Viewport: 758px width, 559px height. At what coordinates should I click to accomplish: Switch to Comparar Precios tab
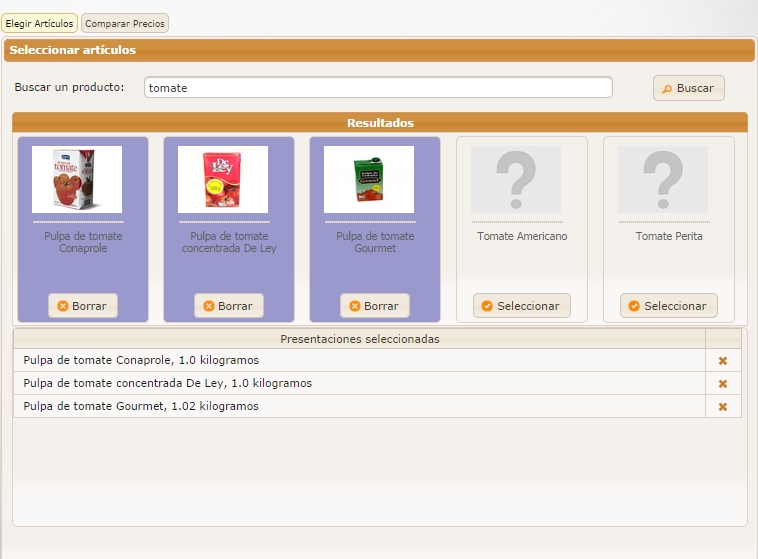coord(125,23)
